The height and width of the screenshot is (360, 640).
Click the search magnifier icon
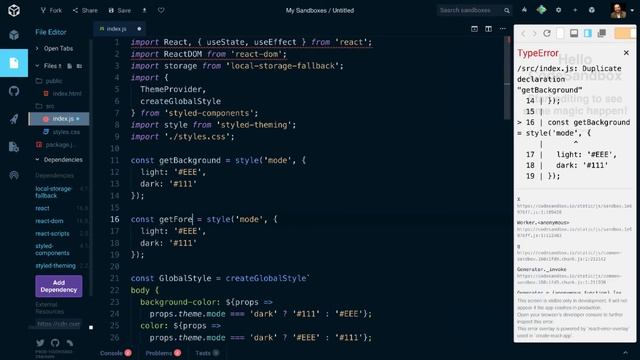pyautogui.click(x=507, y=11)
